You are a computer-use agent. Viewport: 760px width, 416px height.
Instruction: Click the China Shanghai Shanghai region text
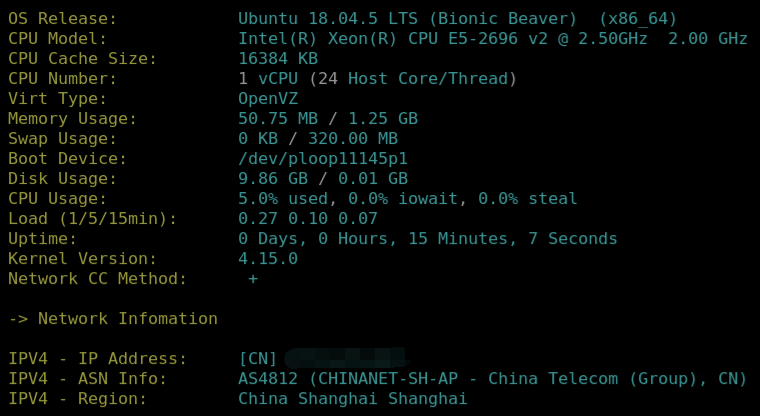[352, 398]
